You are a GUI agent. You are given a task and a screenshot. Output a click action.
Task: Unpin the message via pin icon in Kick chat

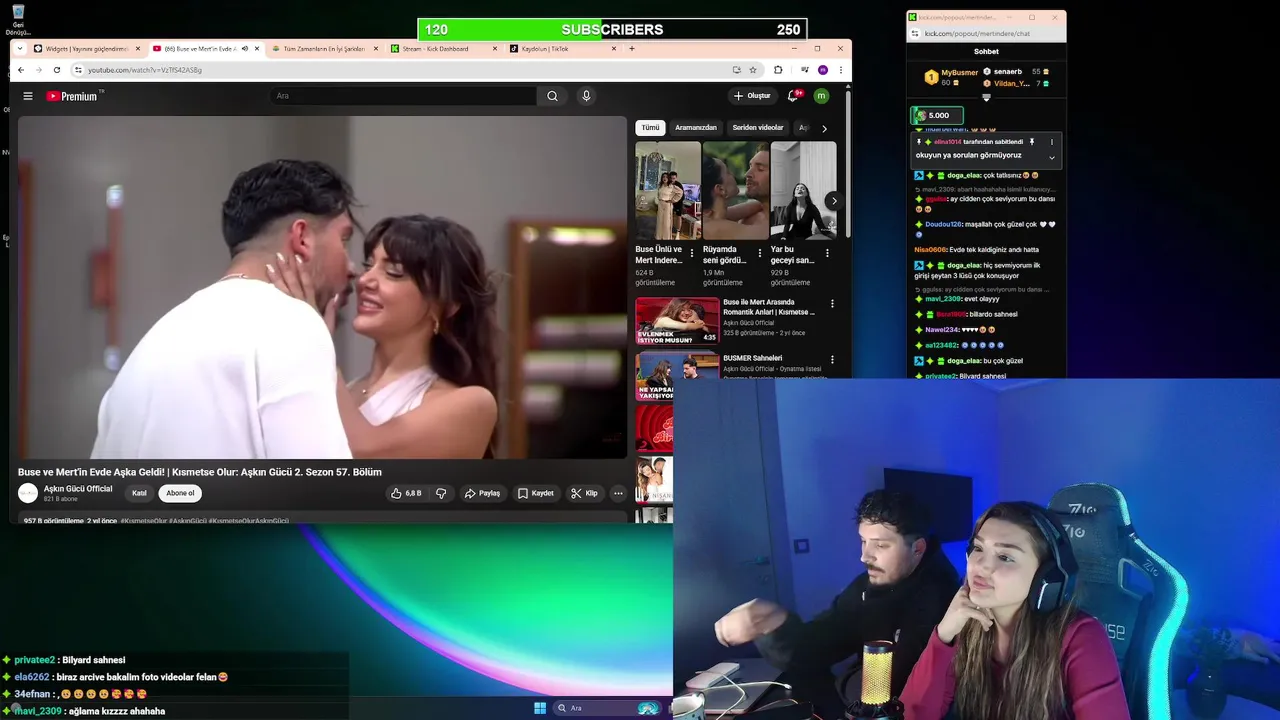pyautogui.click(x=1032, y=142)
